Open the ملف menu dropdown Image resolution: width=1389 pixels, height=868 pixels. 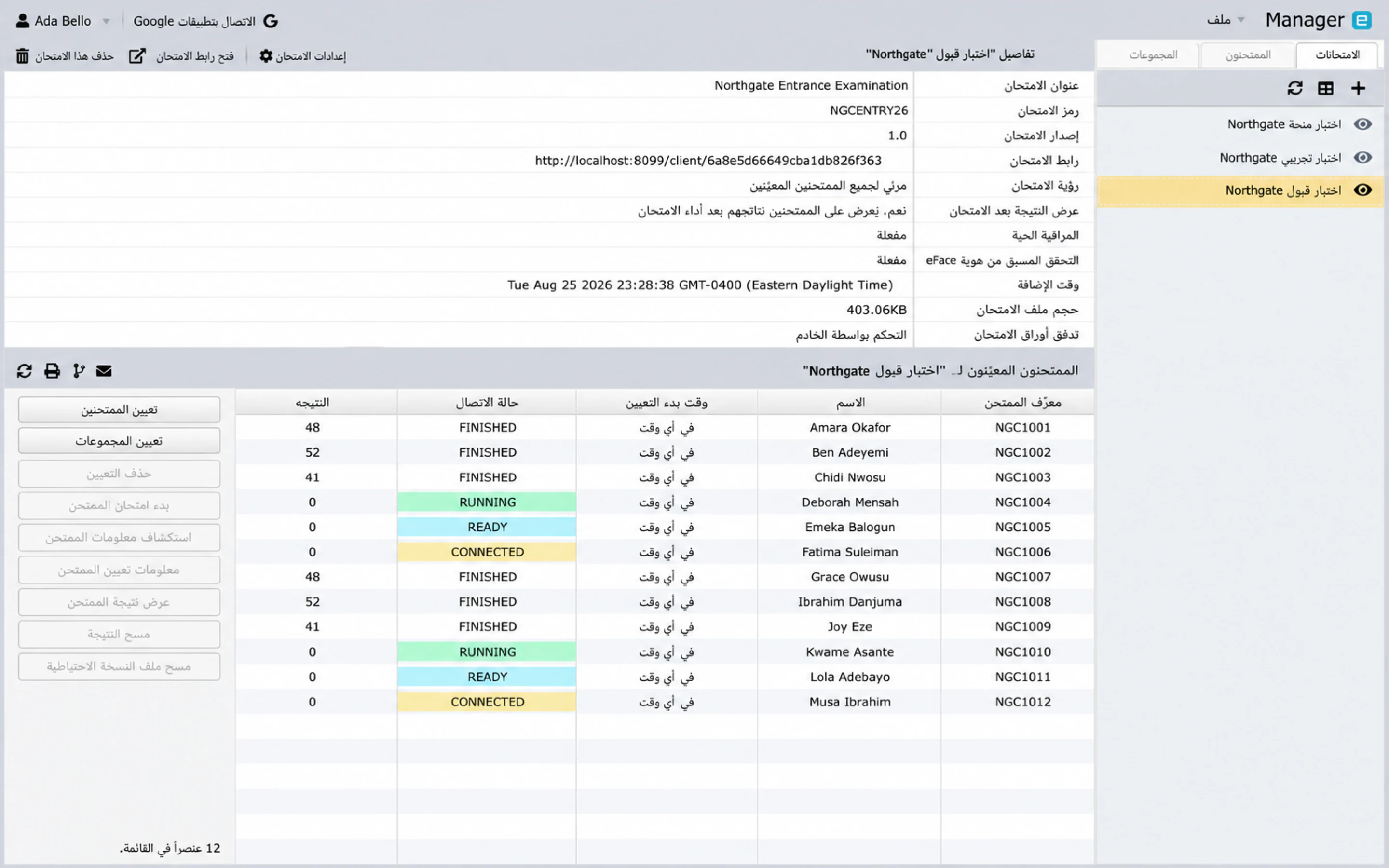point(1226,20)
